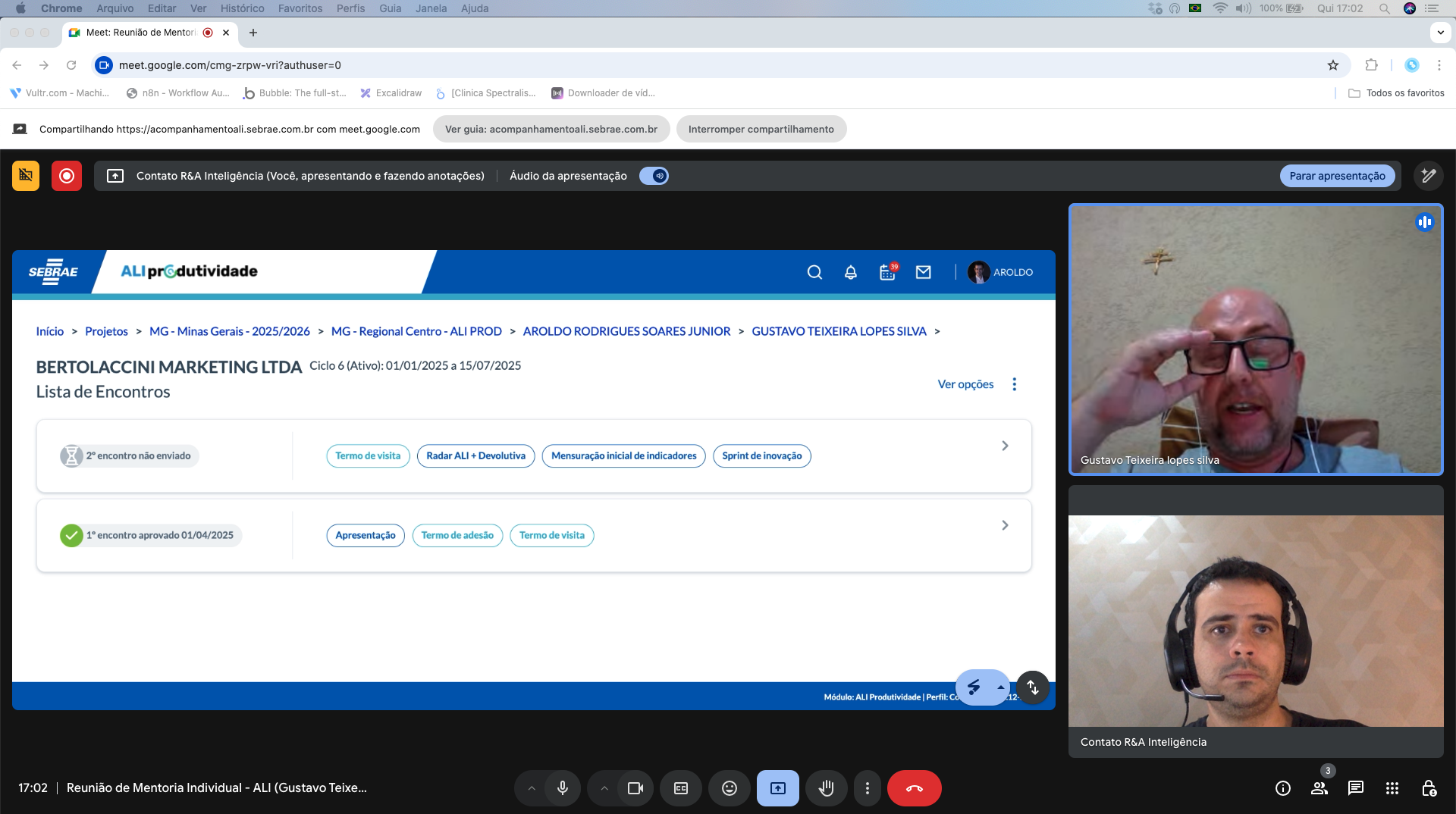Go to Projetos breadcrumb

(x=106, y=331)
